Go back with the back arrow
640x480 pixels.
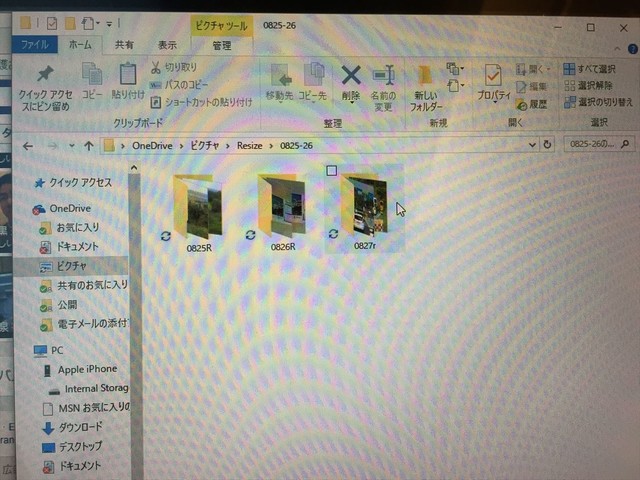pyautogui.click(x=28, y=146)
